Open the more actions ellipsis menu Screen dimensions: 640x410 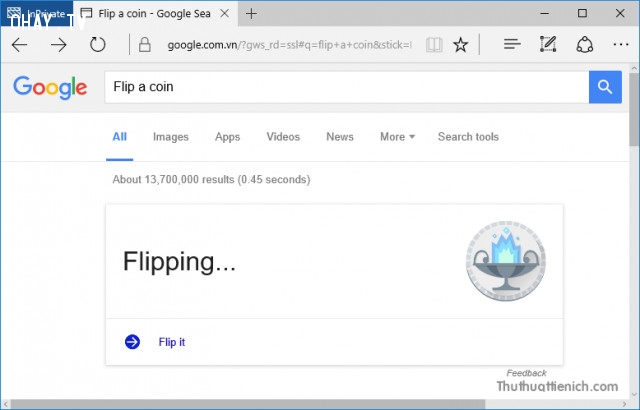[x=621, y=44]
